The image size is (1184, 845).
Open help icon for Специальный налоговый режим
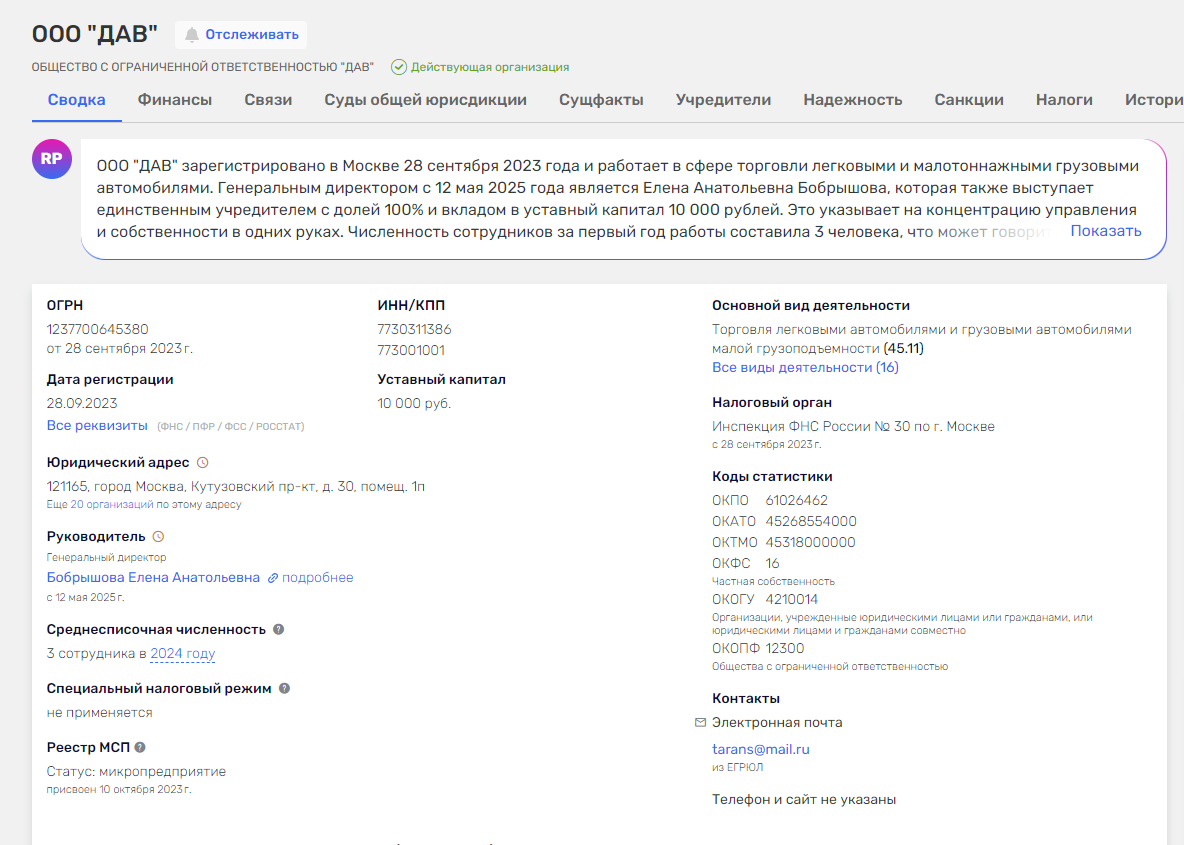point(284,689)
